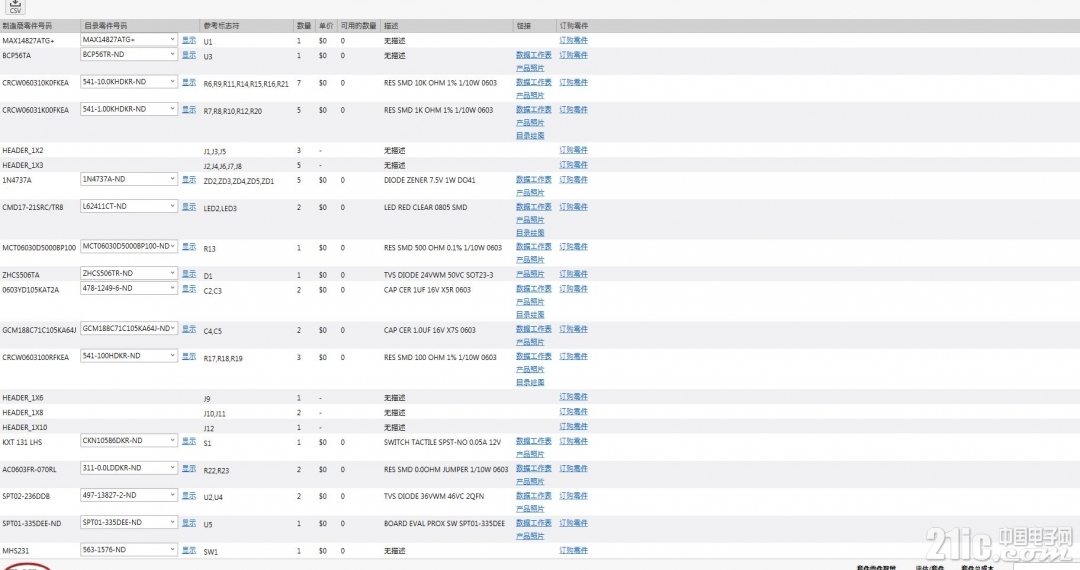The width and height of the screenshot is (1080, 570).
Task: Click the 目录零件号码 column header
Action: pyautogui.click(x=106, y=25)
